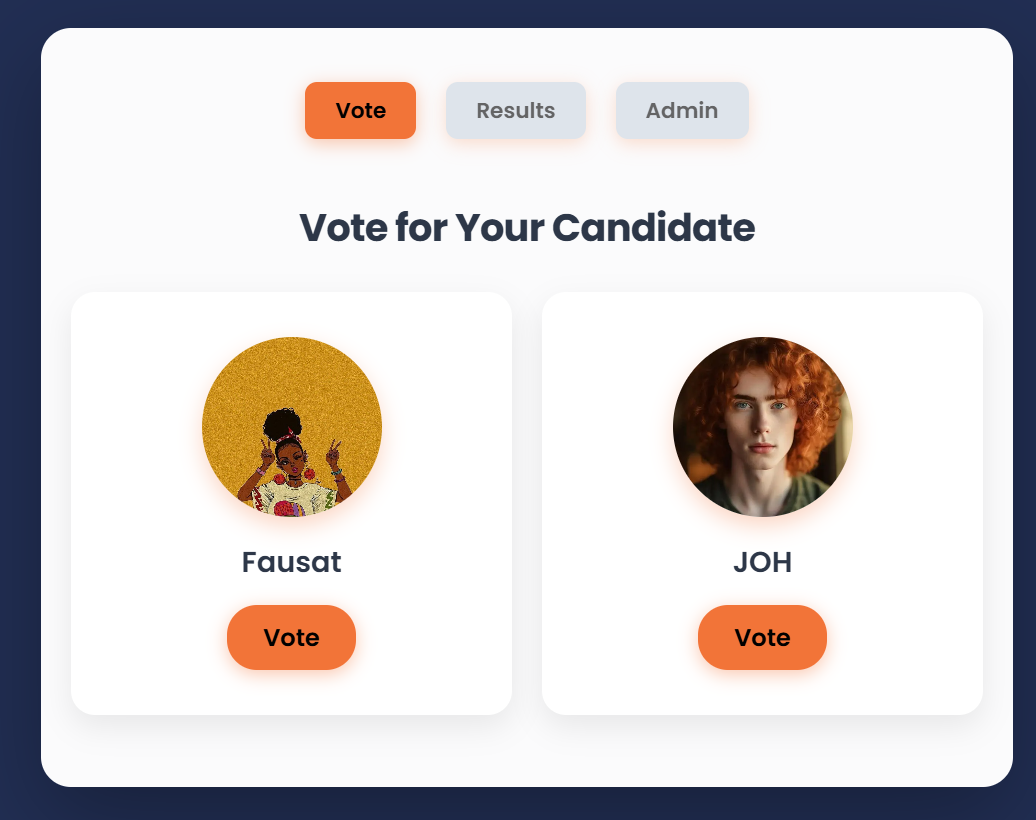Screen dimensions: 1036x820
Task: Click the "Vote for Your Candidate" heading
Action: (526, 228)
